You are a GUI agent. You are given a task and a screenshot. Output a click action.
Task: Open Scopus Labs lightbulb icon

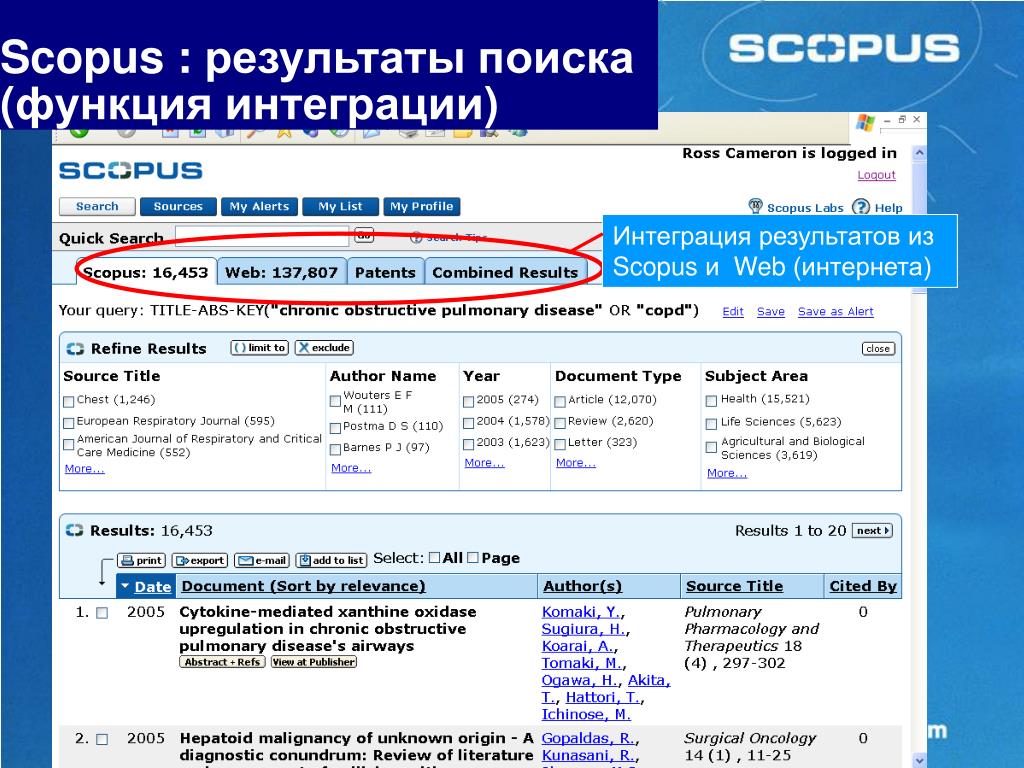[x=756, y=206]
